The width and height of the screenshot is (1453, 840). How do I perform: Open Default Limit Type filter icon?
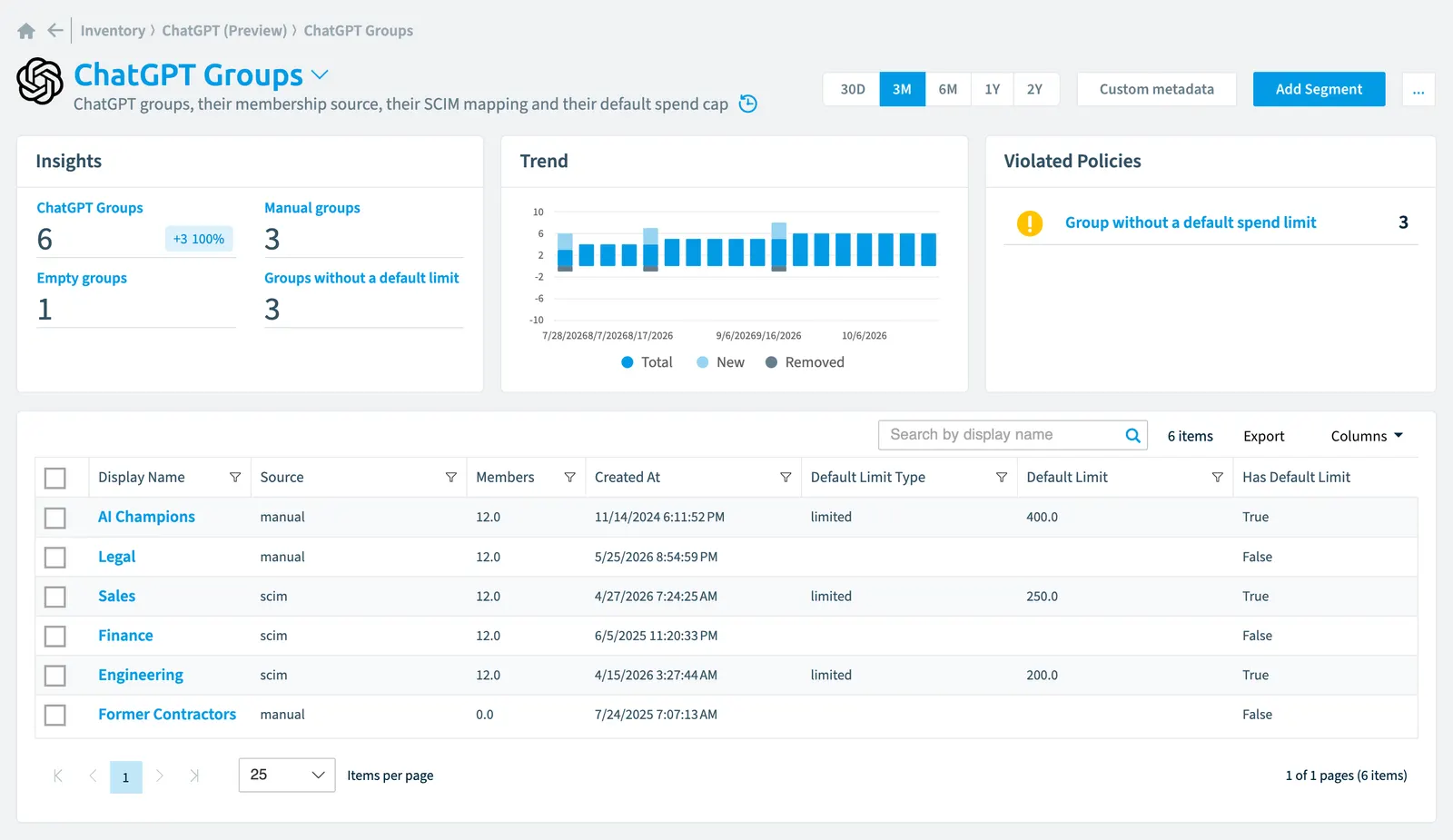(1002, 478)
